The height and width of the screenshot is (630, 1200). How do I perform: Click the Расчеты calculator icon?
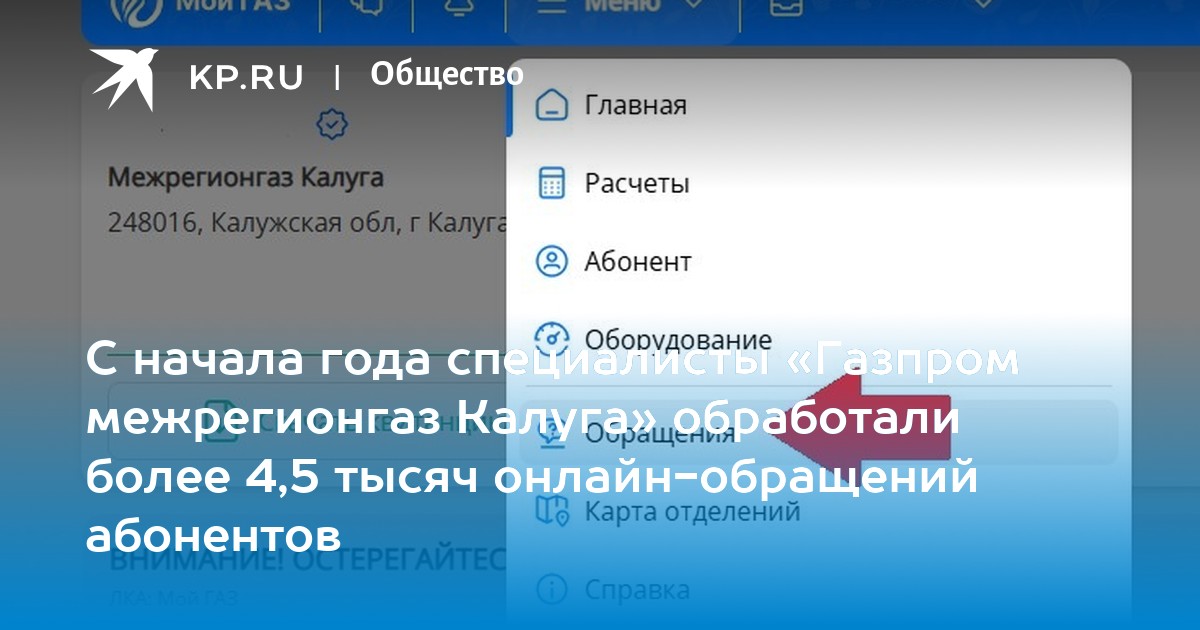point(551,184)
